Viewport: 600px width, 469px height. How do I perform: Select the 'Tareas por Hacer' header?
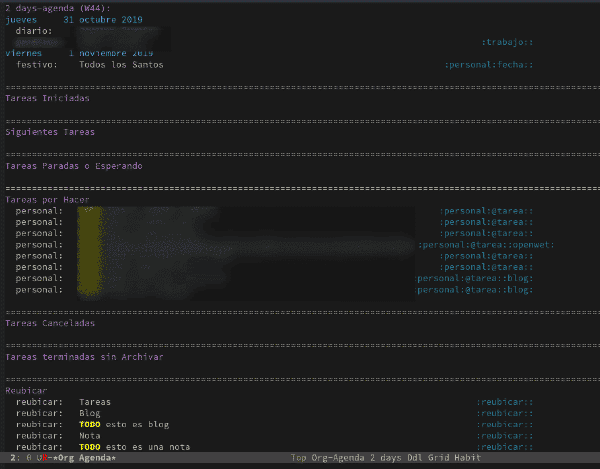click(x=47, y=200)
